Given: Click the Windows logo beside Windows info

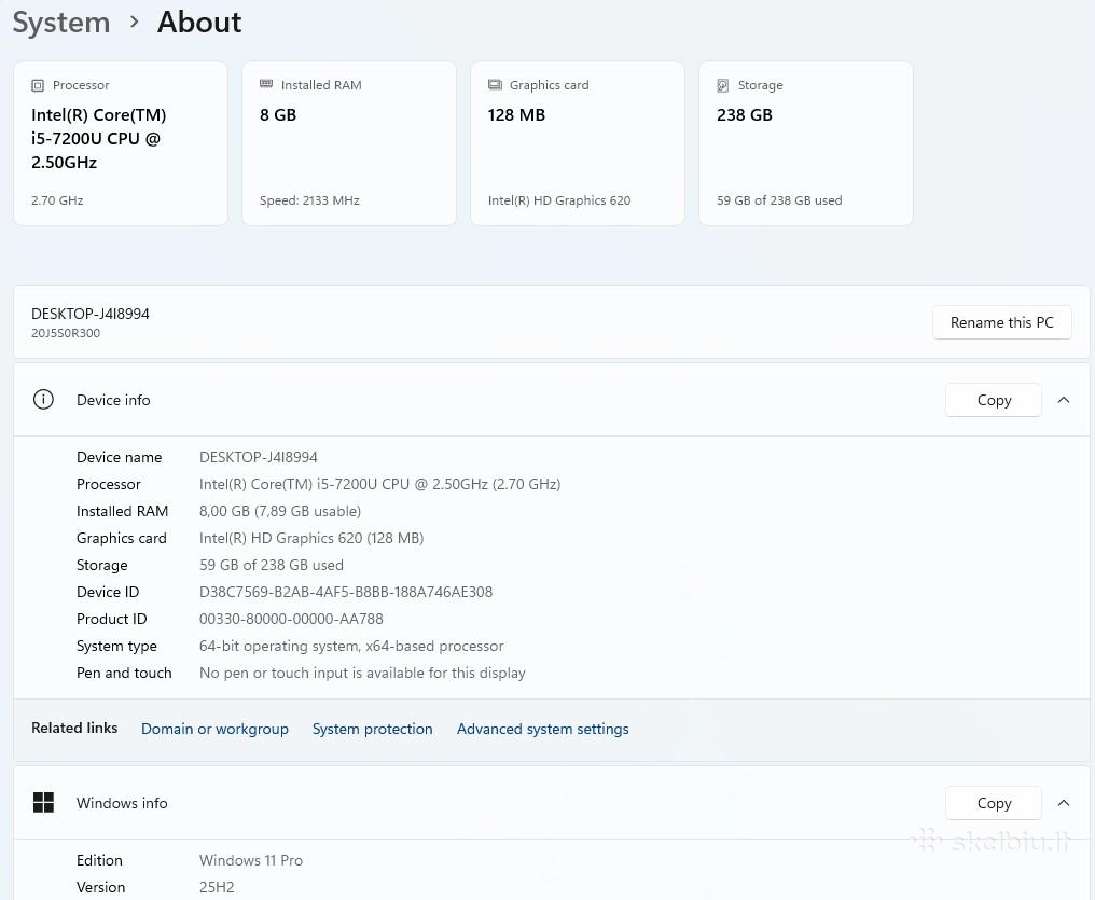Looking at the screenshot, I should (x=43, y=802).
